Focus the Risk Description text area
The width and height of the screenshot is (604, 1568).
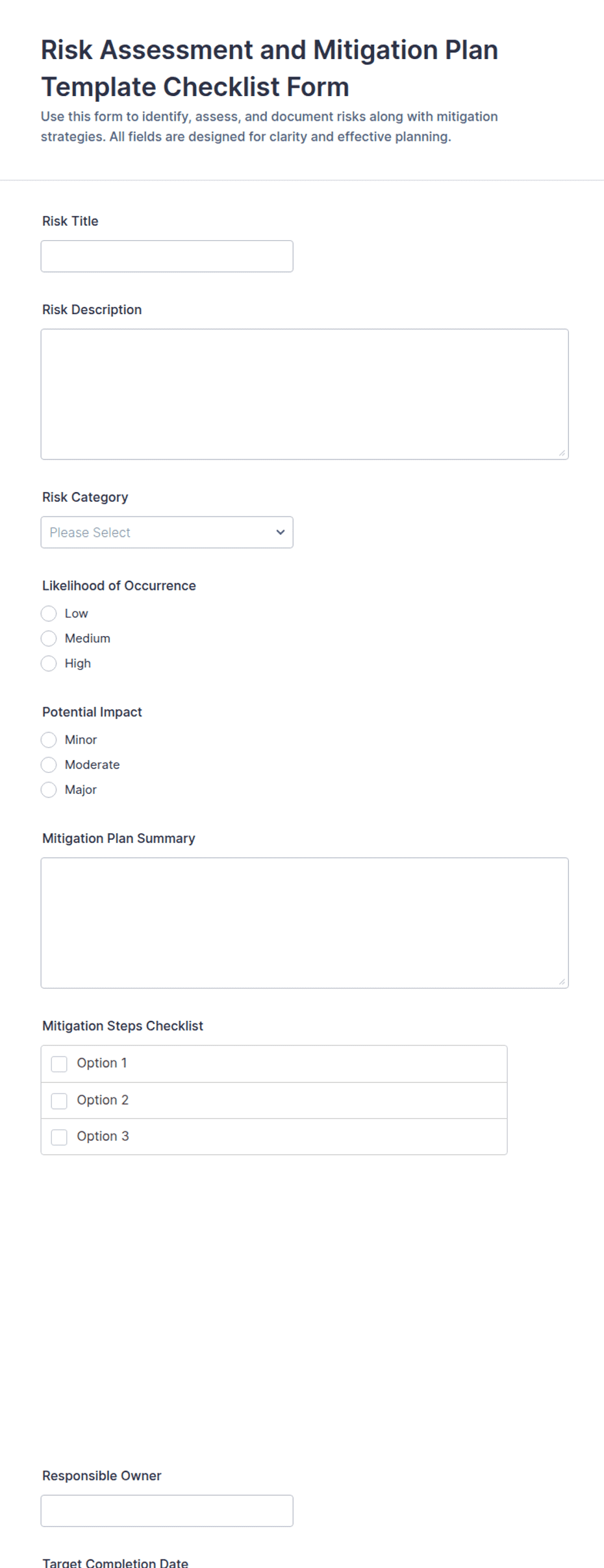click(x=305, y=395)
